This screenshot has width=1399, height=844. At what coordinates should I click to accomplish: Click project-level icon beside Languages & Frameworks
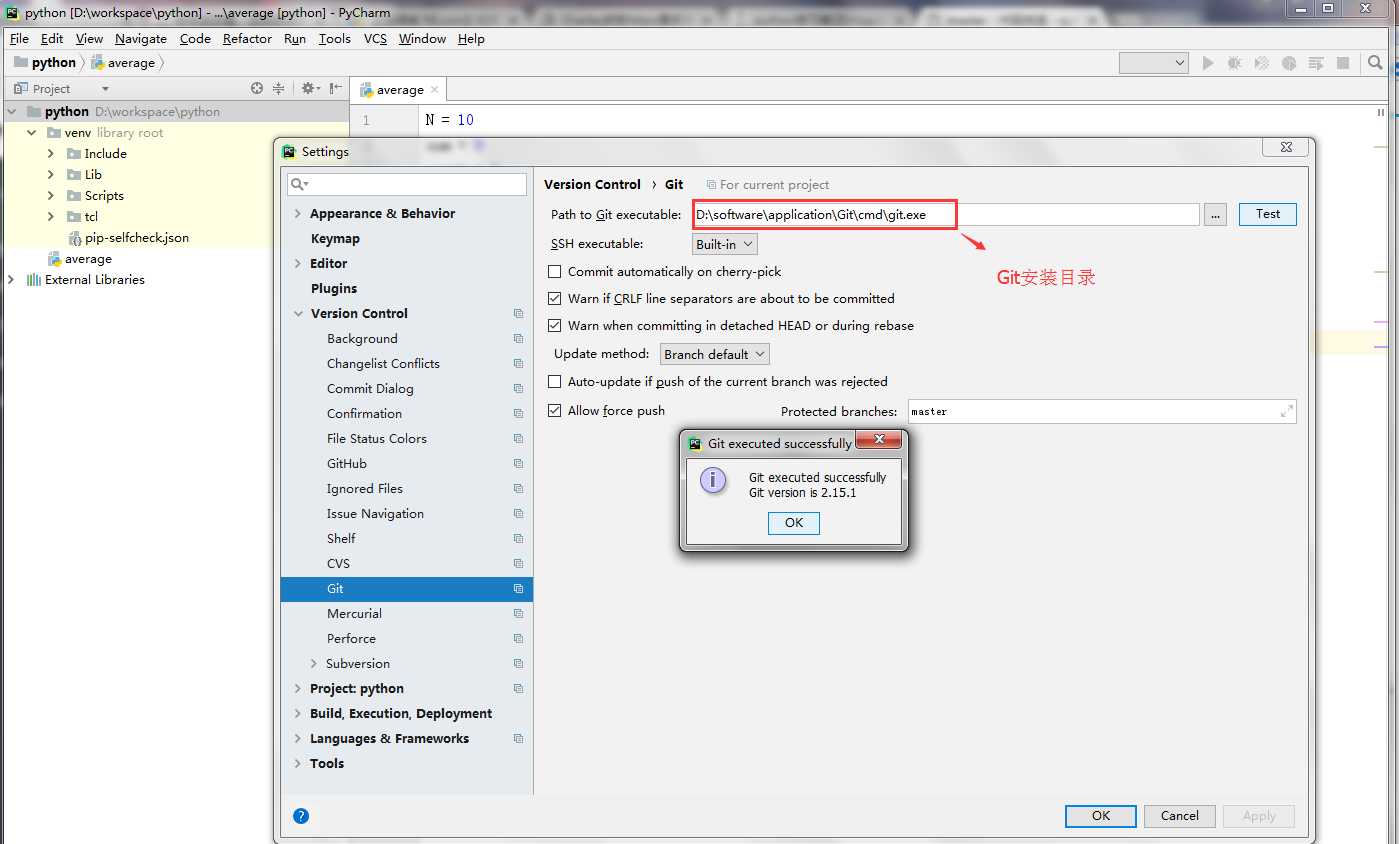pyautogui.click(x=518, y=739)
